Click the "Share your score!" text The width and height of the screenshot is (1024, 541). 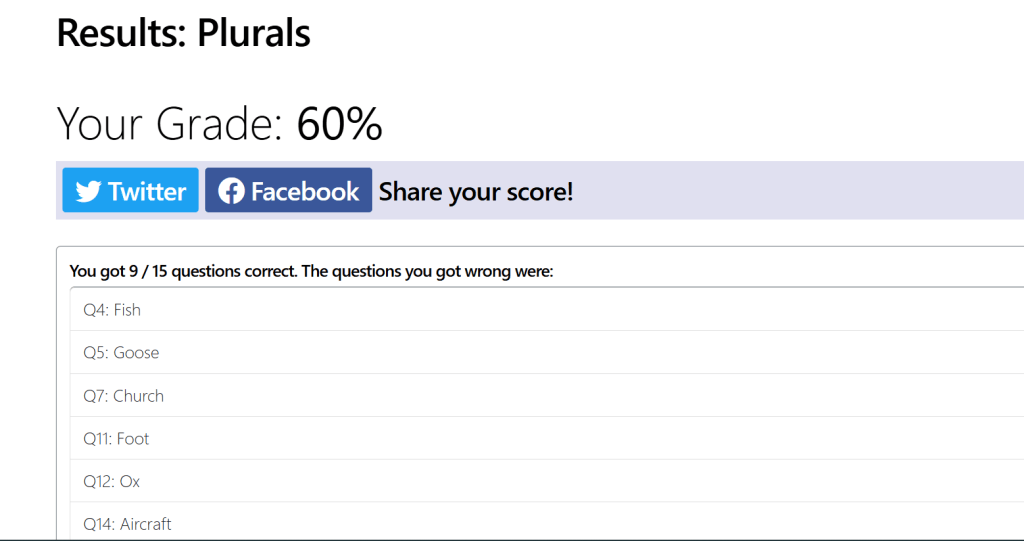point(476,191)
